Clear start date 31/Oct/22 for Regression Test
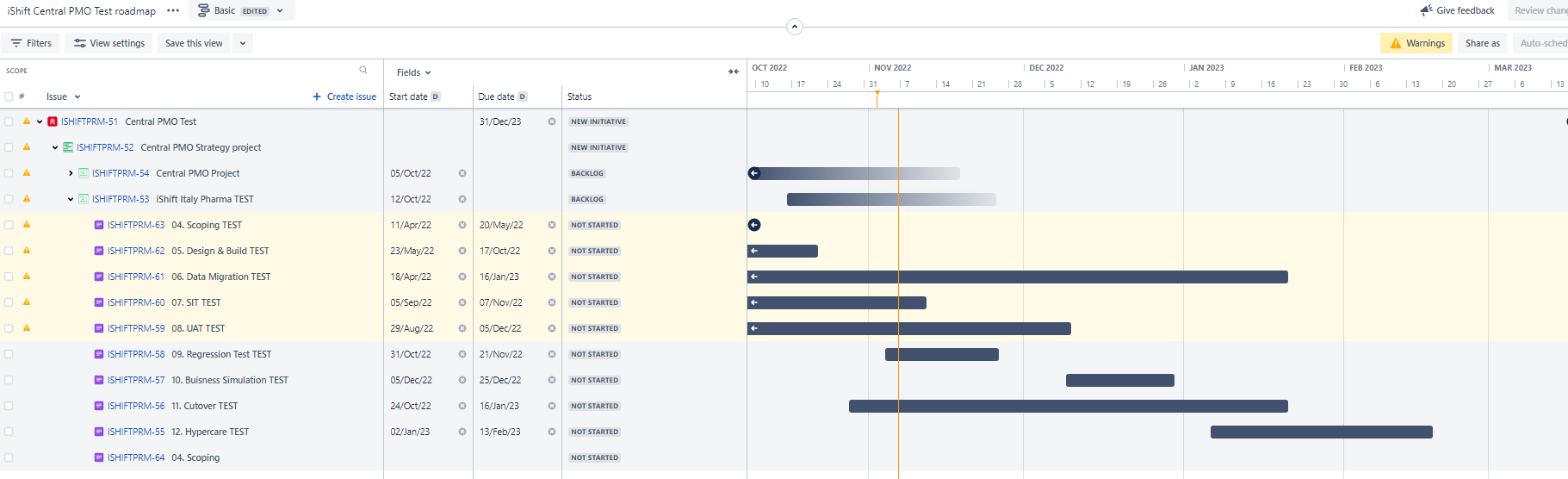This screenshot has height=479, width=1568. (x=462, y=354)
